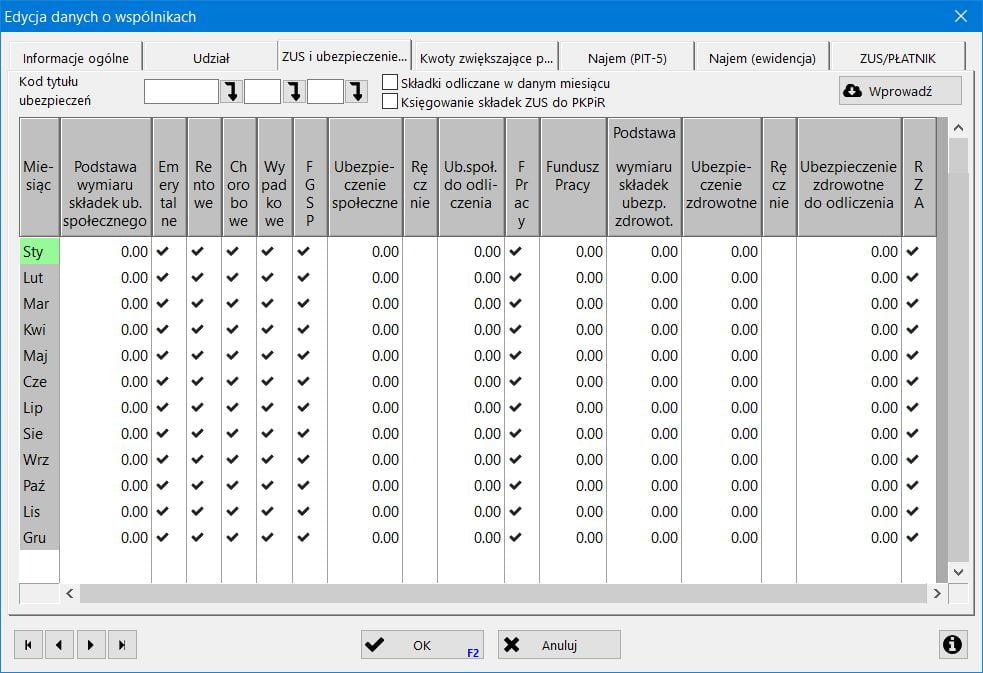Image resolution: width=983 pixels, height=673 pixels.
Task: Confirm with the OK button
Action: tap(422, 645)
